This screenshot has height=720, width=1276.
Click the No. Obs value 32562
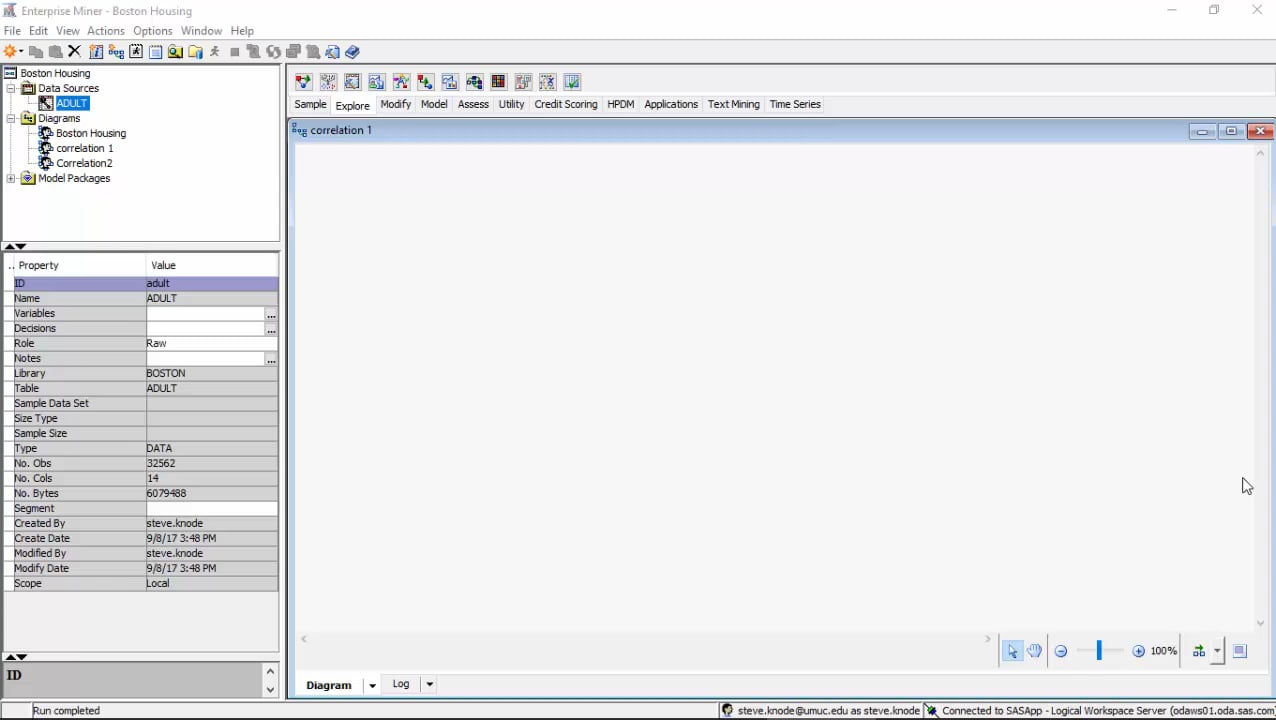point(212,463)
